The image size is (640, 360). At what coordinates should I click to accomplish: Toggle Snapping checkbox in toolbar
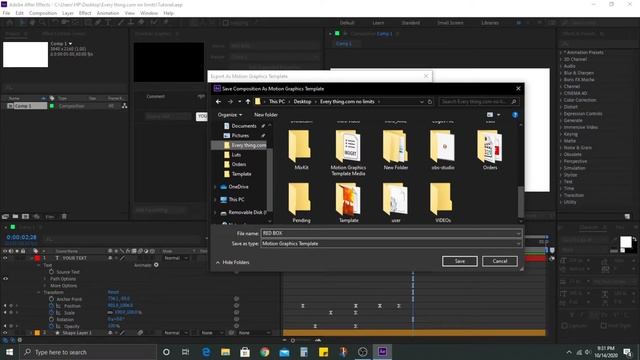(226, 23)
